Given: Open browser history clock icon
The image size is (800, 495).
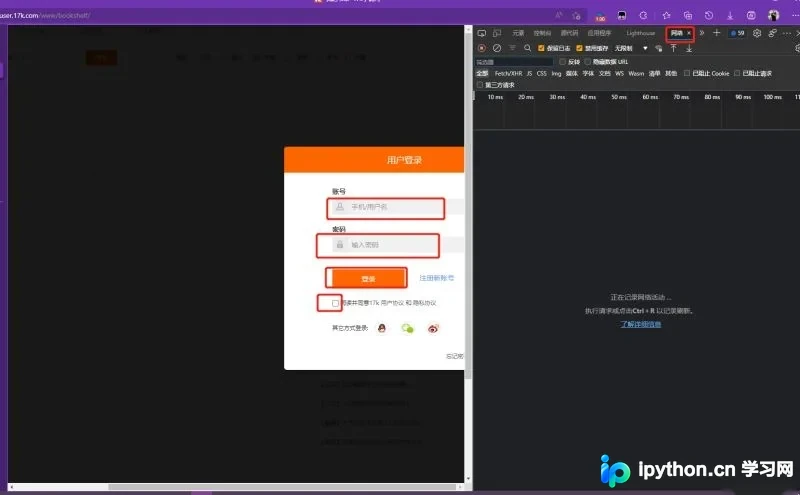Looking at the screenshot, I should point(709,16).
